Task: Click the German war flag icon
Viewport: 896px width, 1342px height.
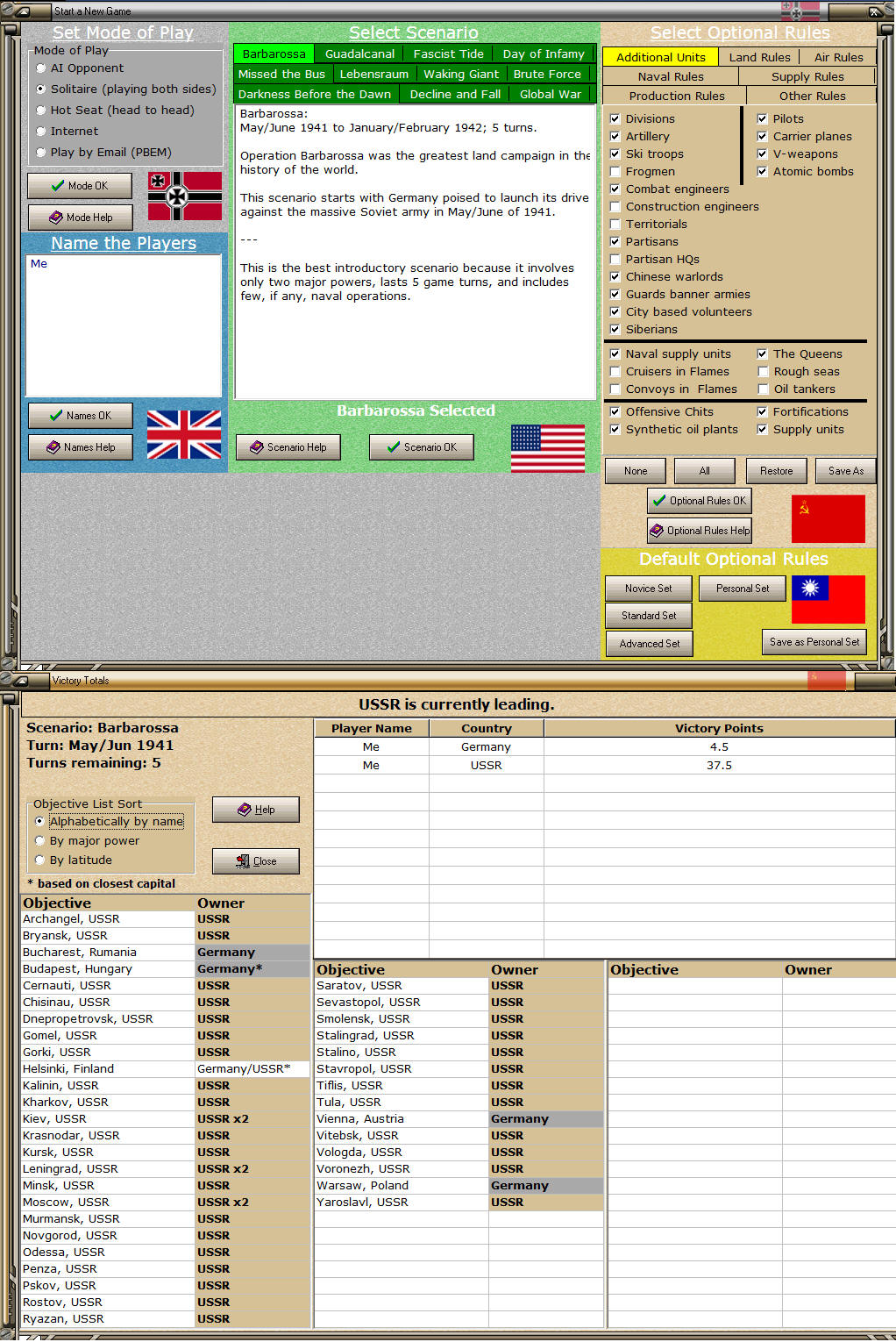Action: (x=184, y=196)
